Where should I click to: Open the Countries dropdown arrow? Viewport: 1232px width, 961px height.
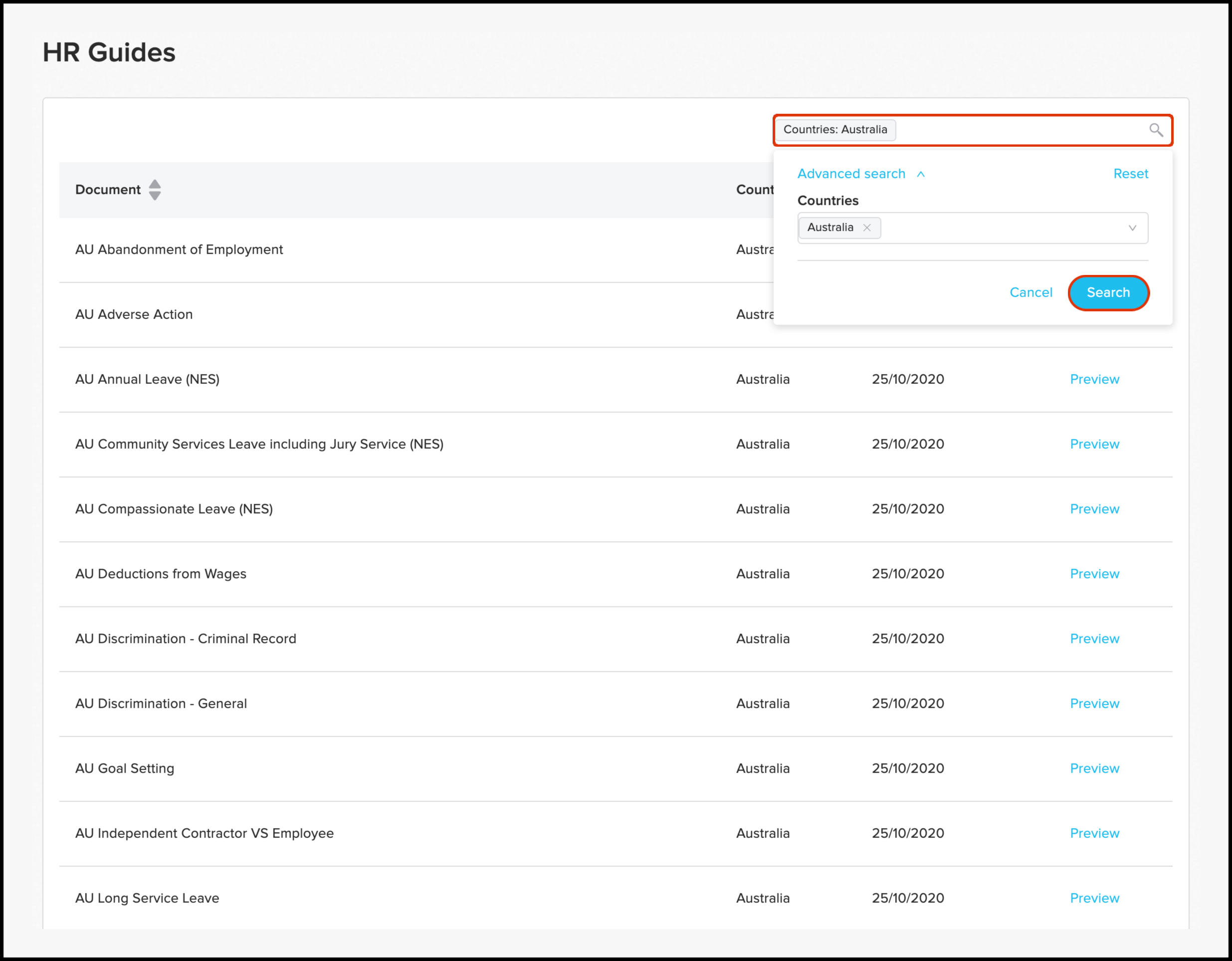(1132, 228)
